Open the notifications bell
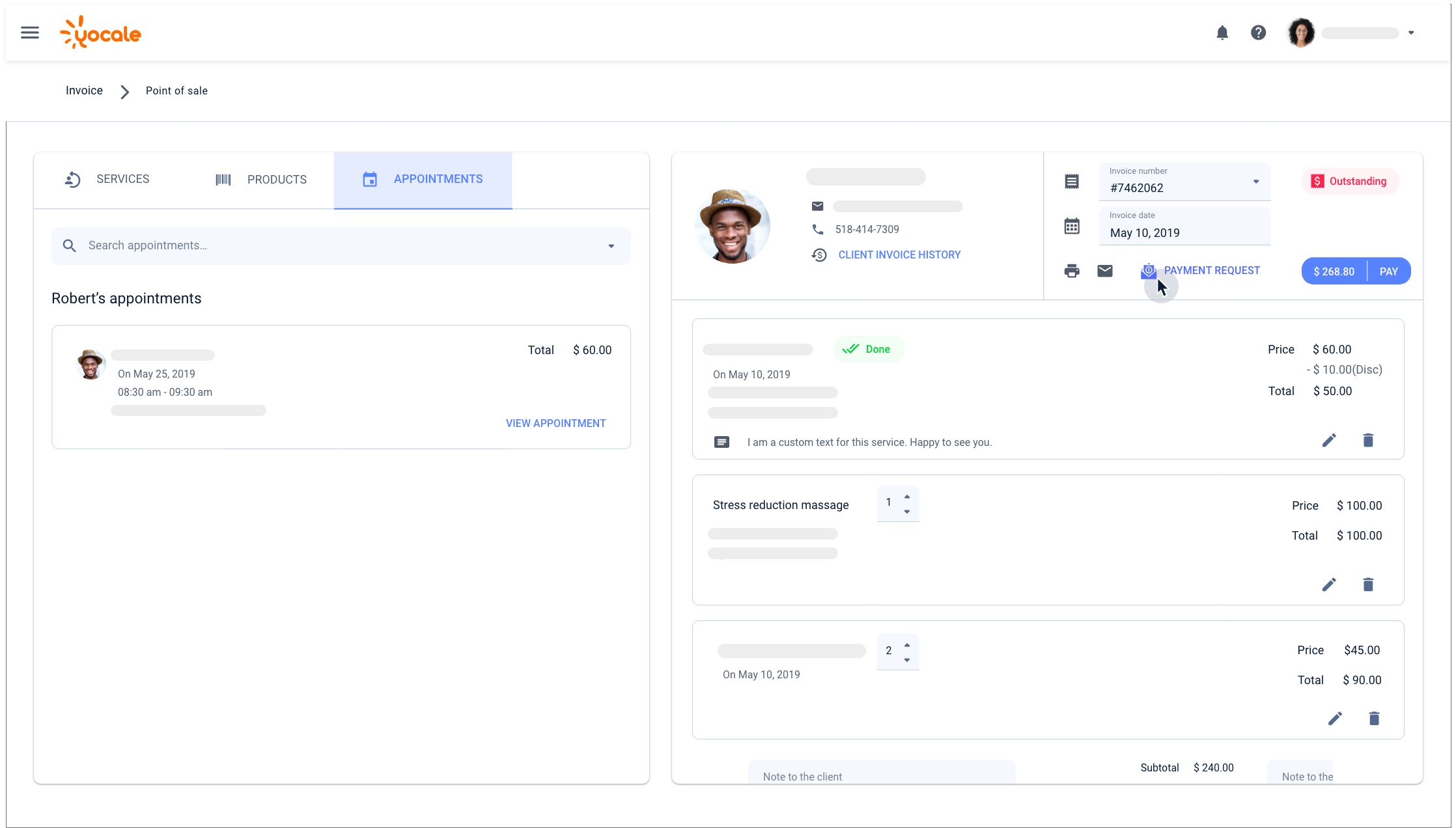Image resolution: width=1456 pixels, height=828 pixels. [x=1222, y=33]
